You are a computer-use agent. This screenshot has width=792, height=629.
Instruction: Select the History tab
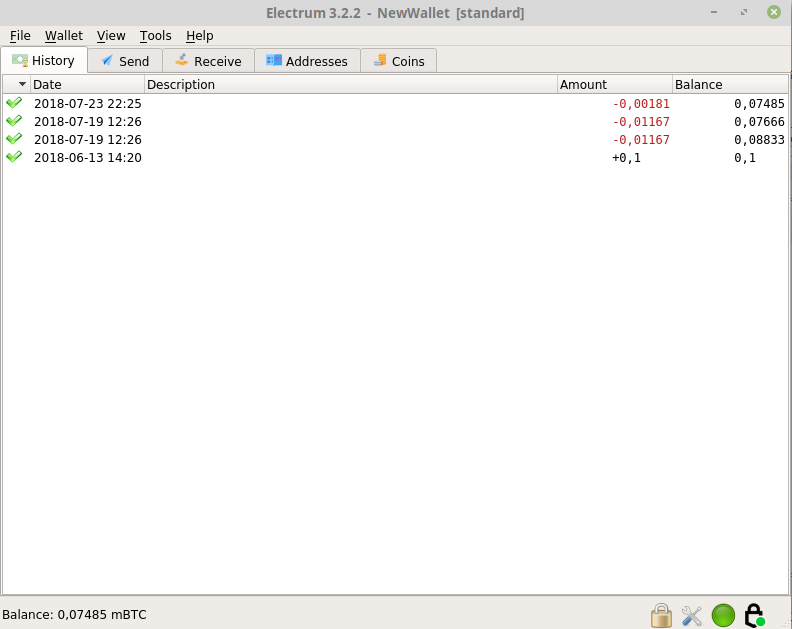(44, 60)
